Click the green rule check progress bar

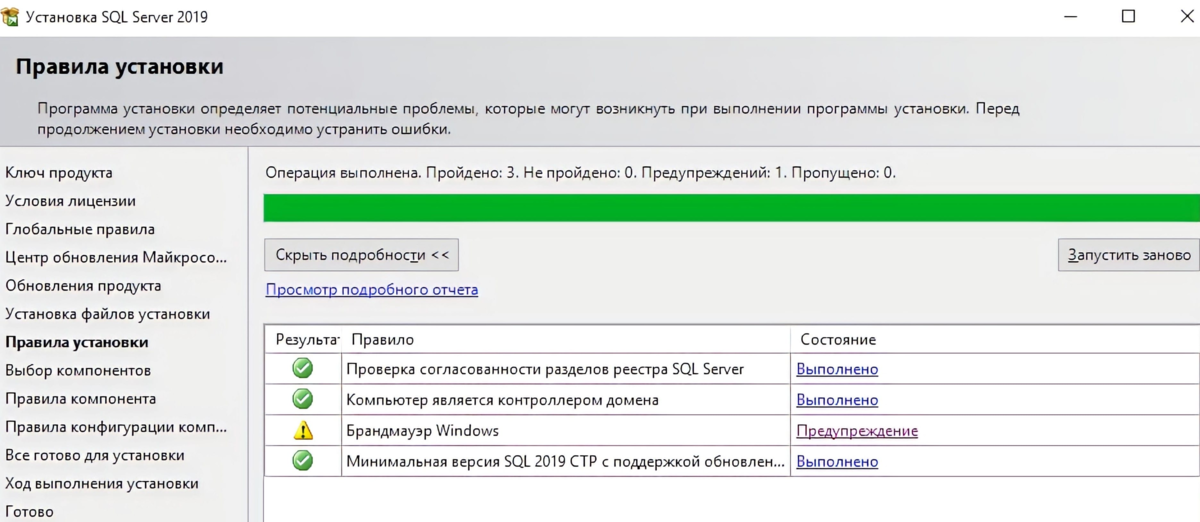tap(732, 208)
